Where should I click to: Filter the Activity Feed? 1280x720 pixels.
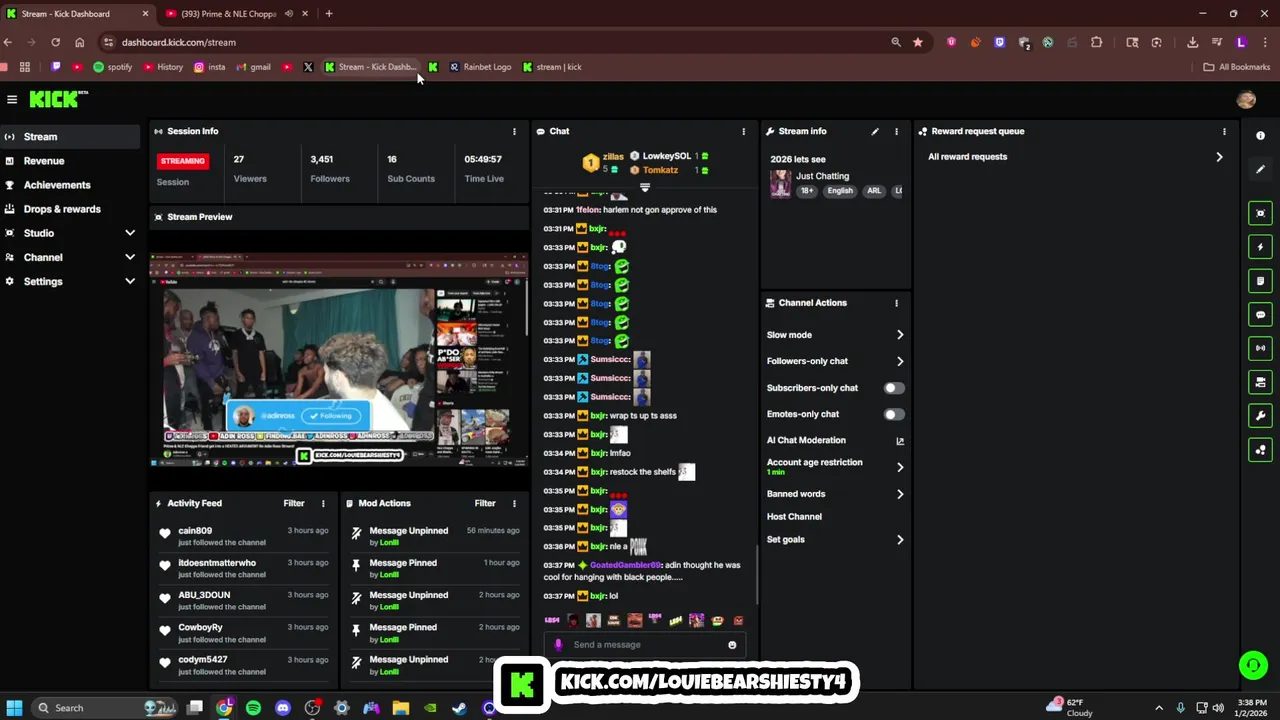294,503
